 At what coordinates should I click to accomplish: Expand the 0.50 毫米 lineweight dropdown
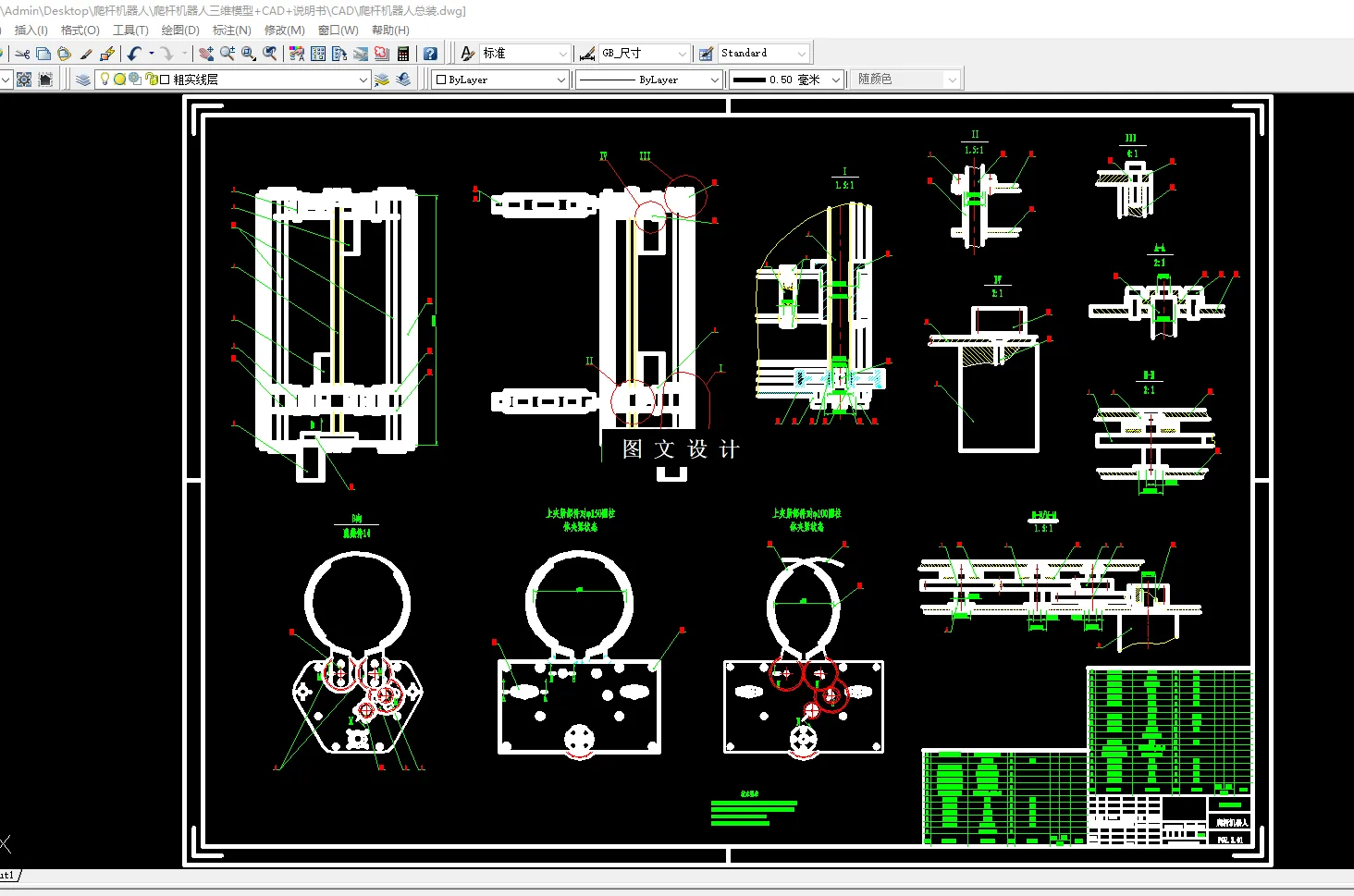pyautogui.click(x=786, y=80)
